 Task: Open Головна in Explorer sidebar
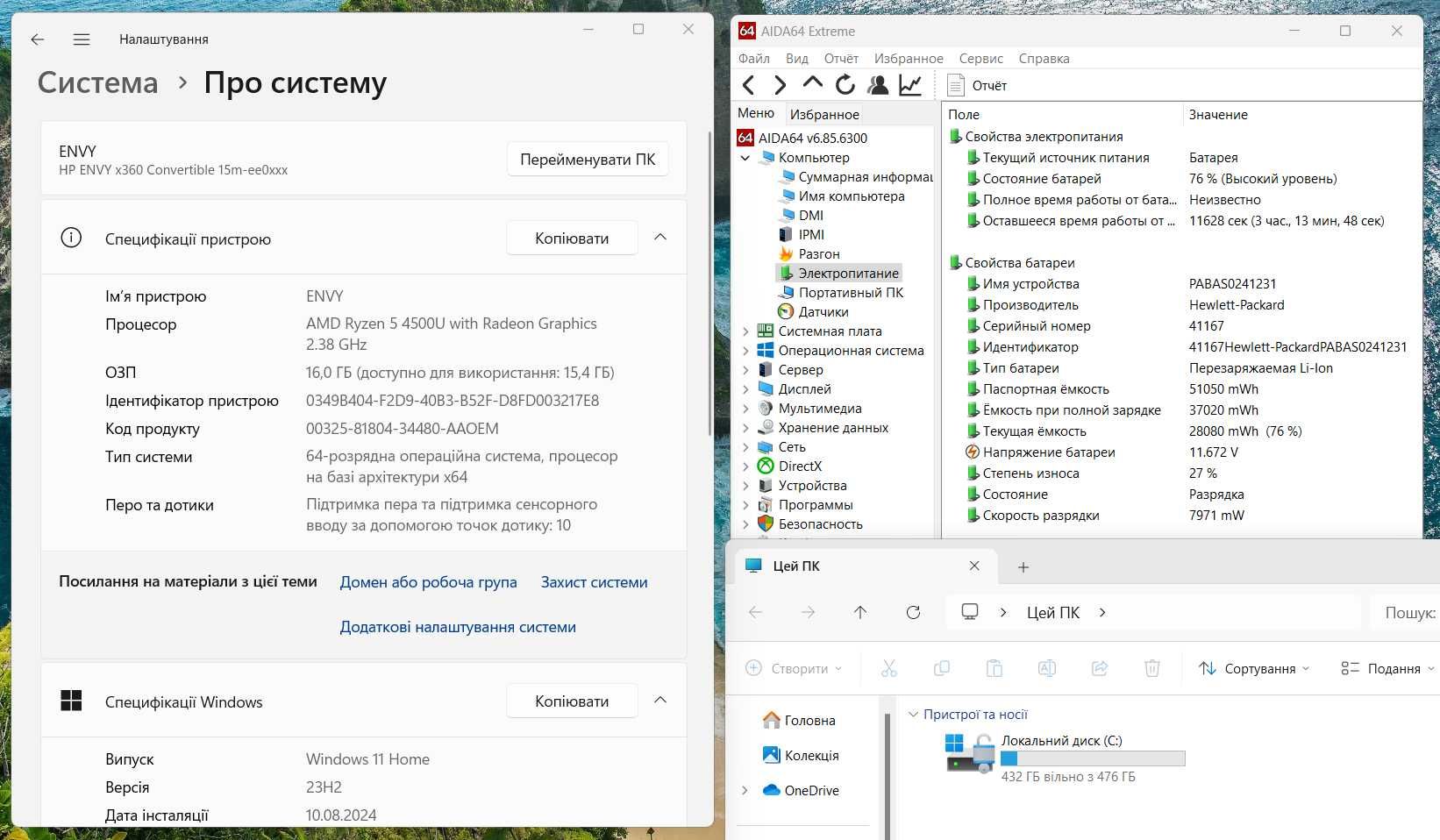pos(798,720)
